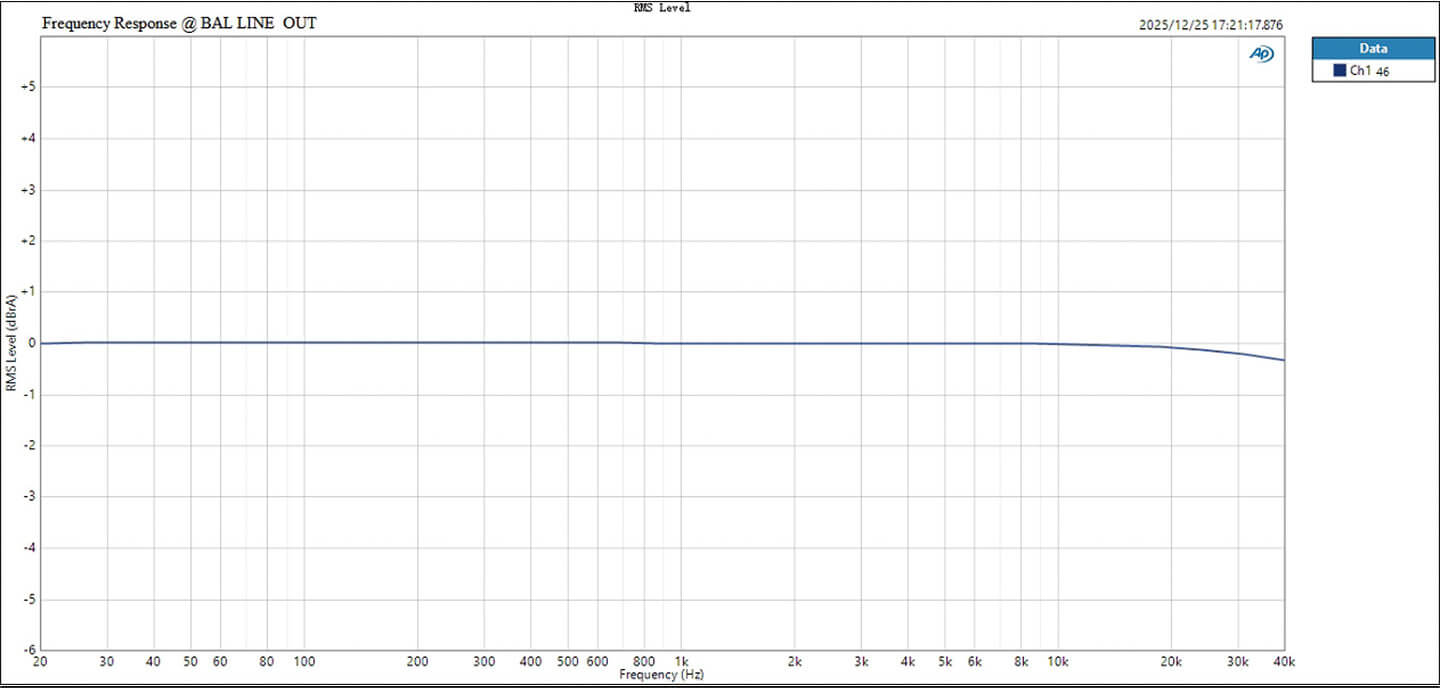This screenshot has height=688, width=1440.
Task: Click the "RMS Level (dBrA)" vertical axis title
Action: (11, 343)
